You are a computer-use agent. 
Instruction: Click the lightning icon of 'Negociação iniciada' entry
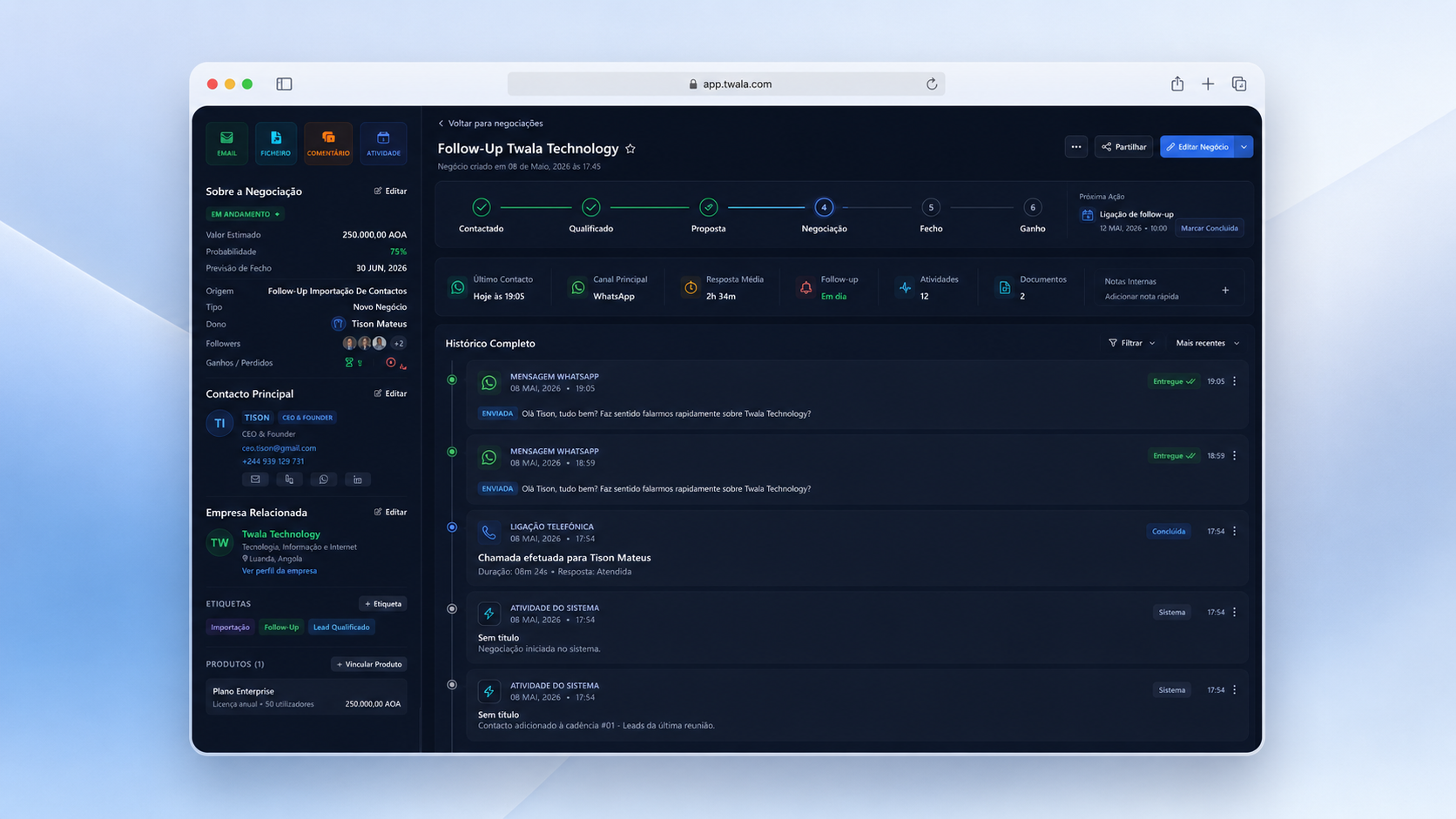click(x=489, y=614)
